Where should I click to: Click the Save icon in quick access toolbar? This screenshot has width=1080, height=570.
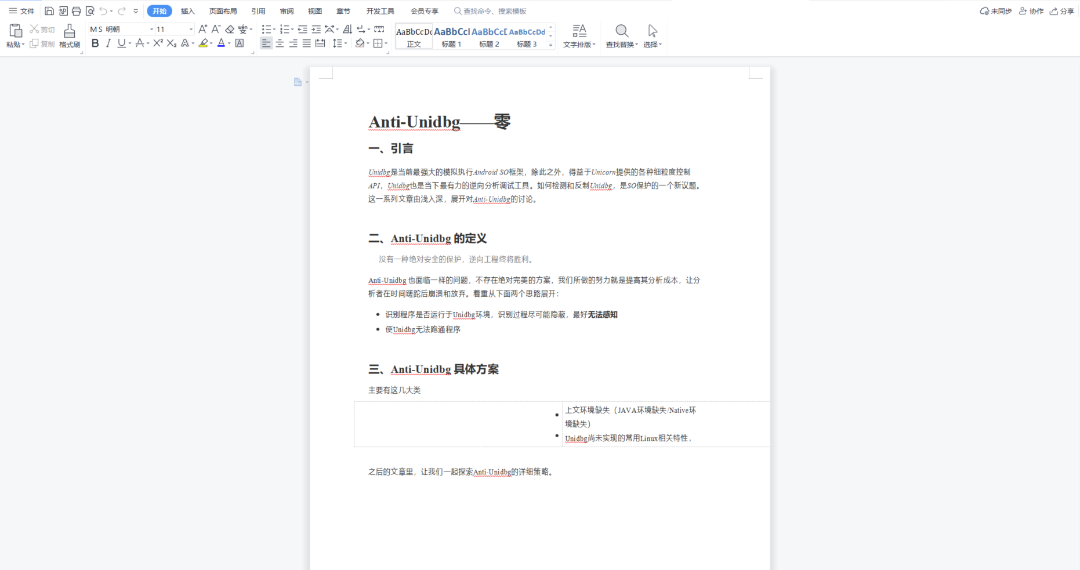(x=49, y=11)
